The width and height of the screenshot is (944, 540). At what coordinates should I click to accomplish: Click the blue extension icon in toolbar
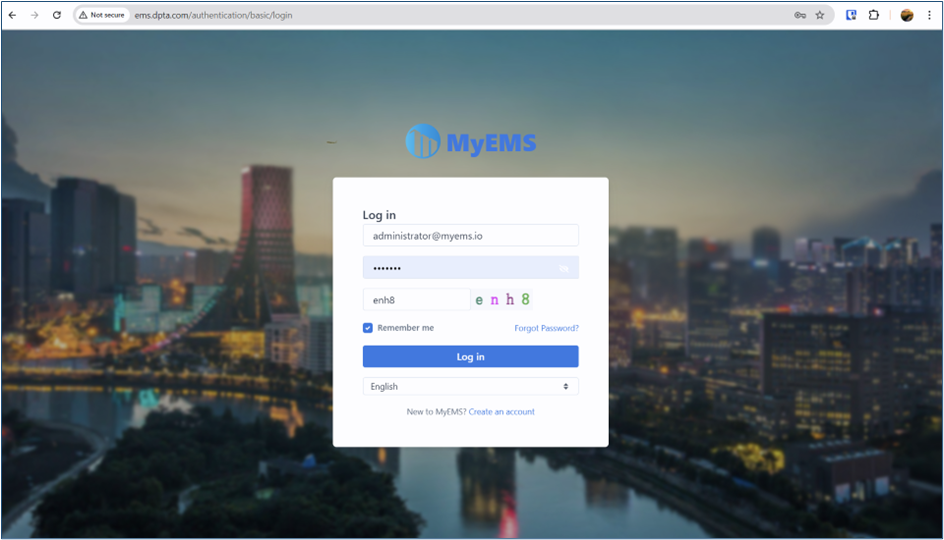point(852,15)
